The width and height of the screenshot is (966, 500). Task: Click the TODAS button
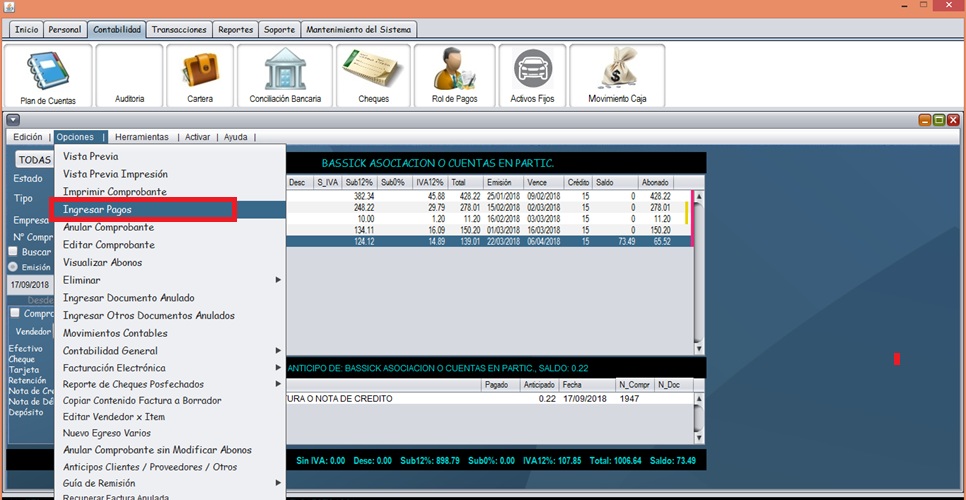(35, 160)
